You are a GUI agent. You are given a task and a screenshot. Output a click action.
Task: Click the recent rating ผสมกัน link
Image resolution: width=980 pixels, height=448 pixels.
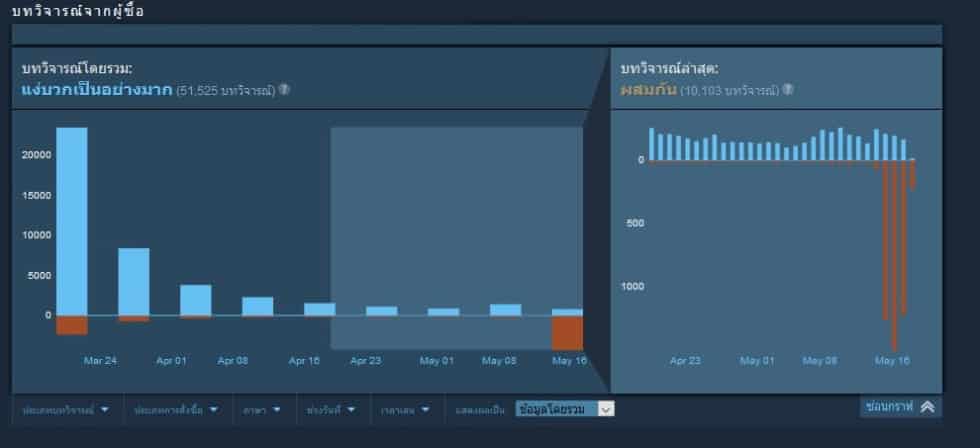coord(648,89)
